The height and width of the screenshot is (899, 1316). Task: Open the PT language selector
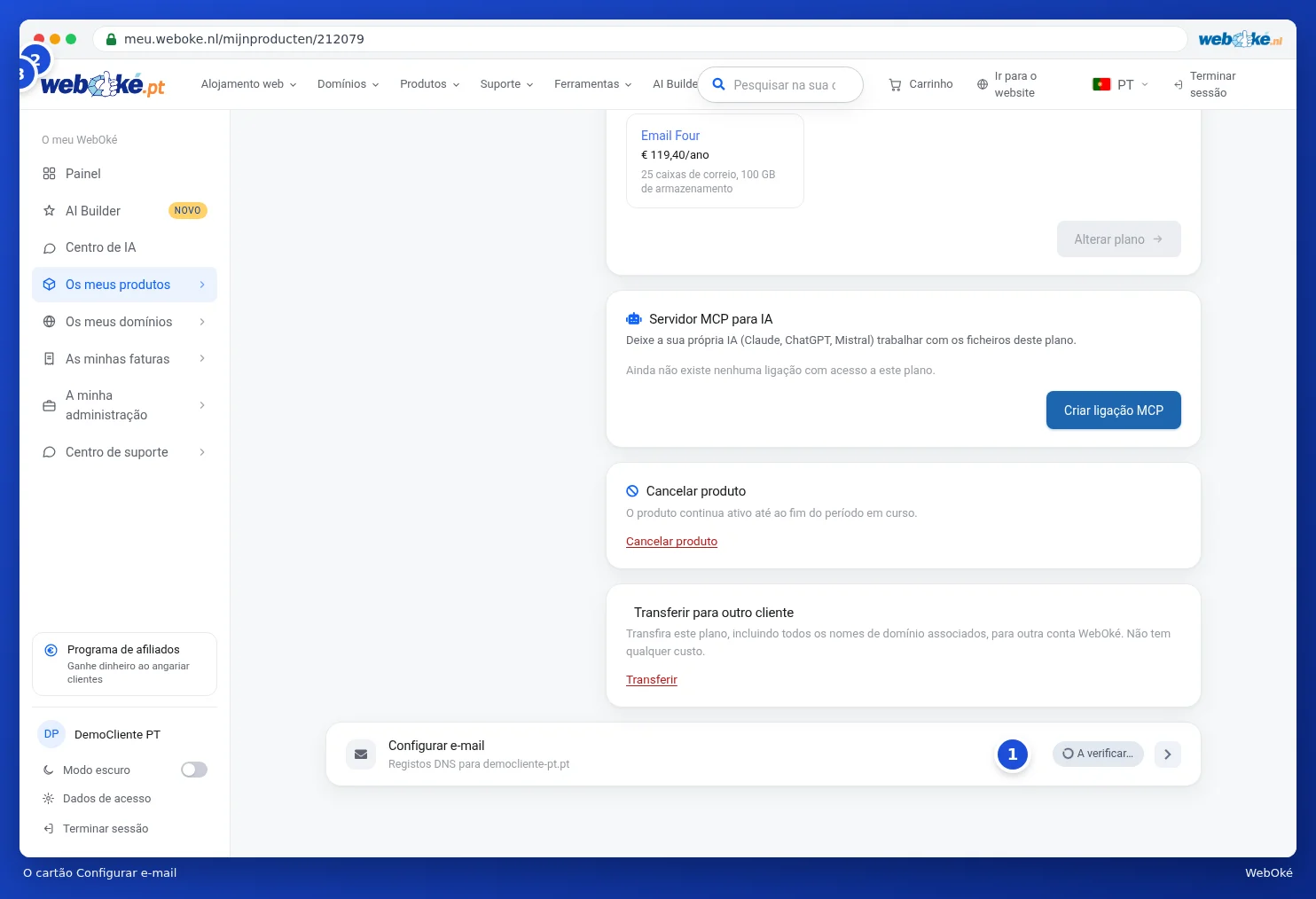[x=1121, y=84]
